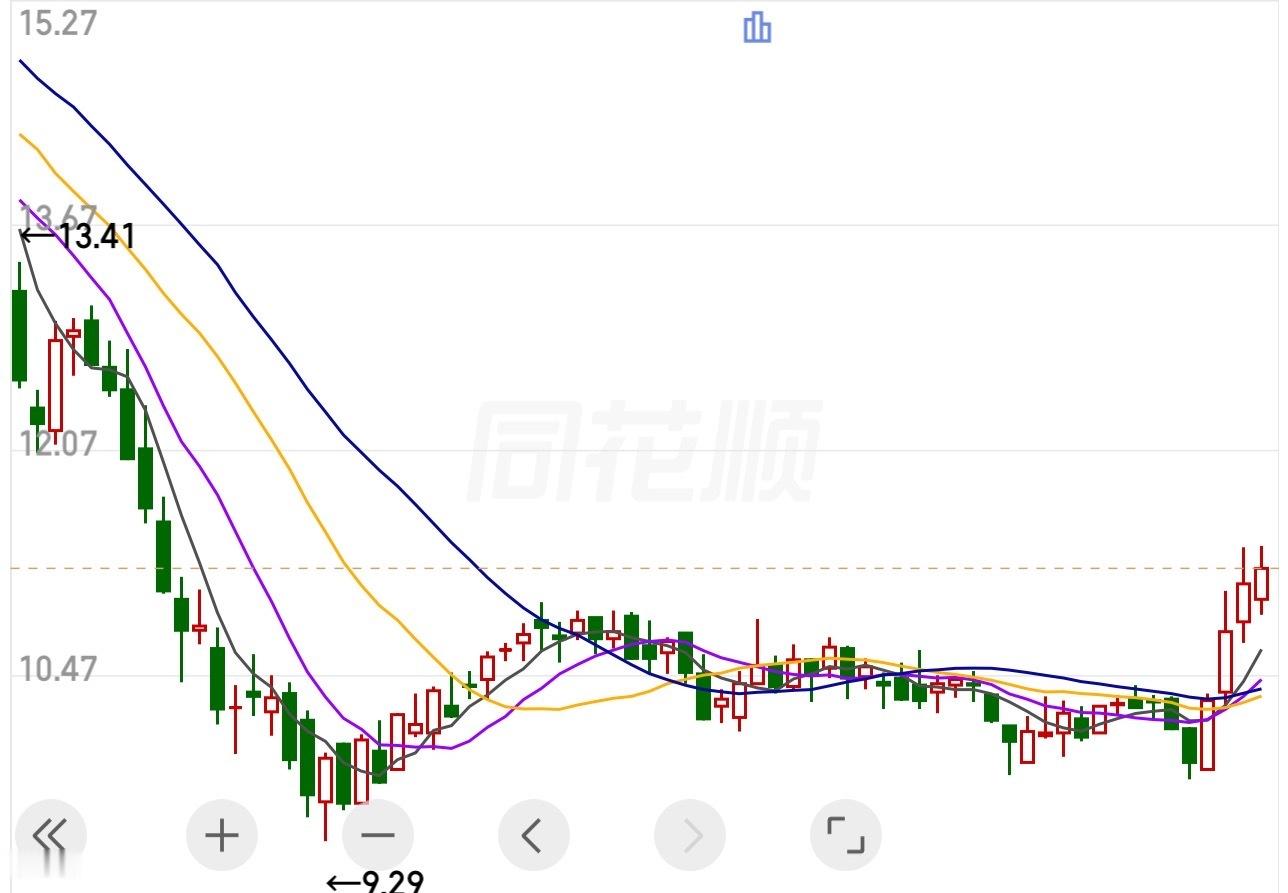Screen dimensions: 1288x893
Task: Jump to earliest data with double-left arrows
Action: [49, 834]
